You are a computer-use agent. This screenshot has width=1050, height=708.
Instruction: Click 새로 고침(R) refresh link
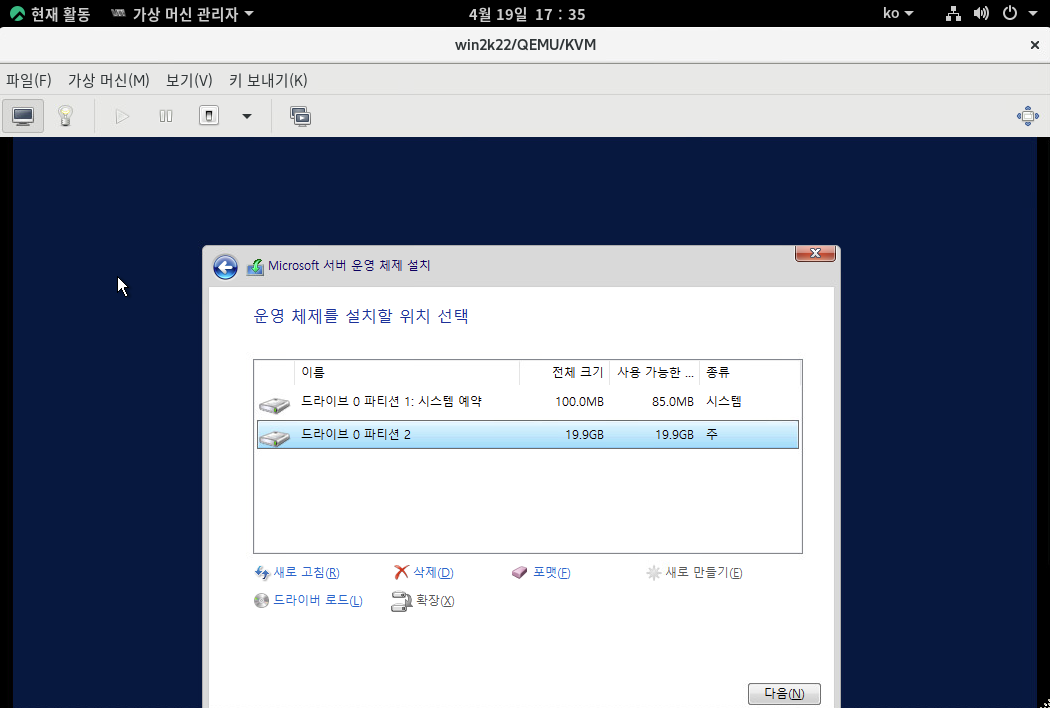click(306, 573)
